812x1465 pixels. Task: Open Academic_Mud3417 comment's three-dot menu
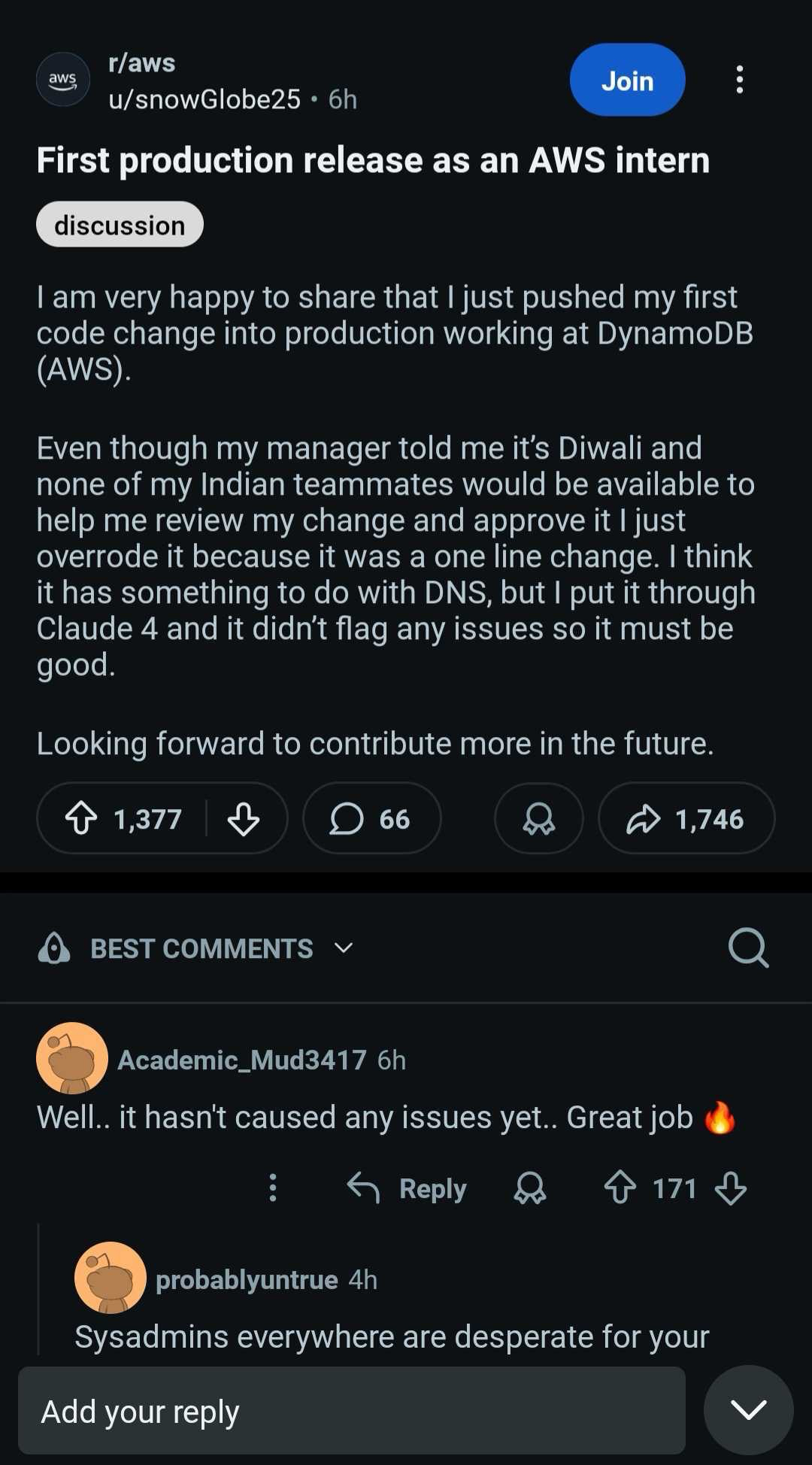pyautogui.click(x=273, y=1188)
